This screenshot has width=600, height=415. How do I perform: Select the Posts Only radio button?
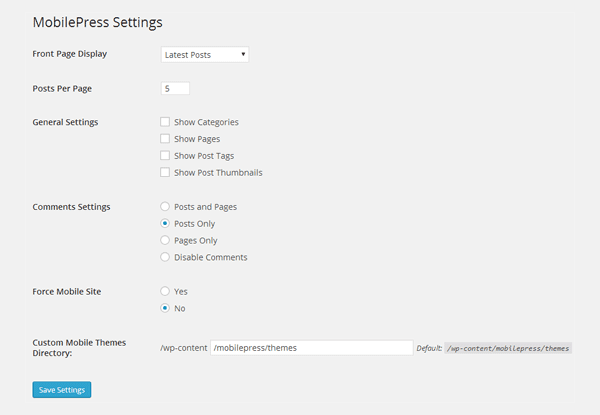tap(165, 223)
